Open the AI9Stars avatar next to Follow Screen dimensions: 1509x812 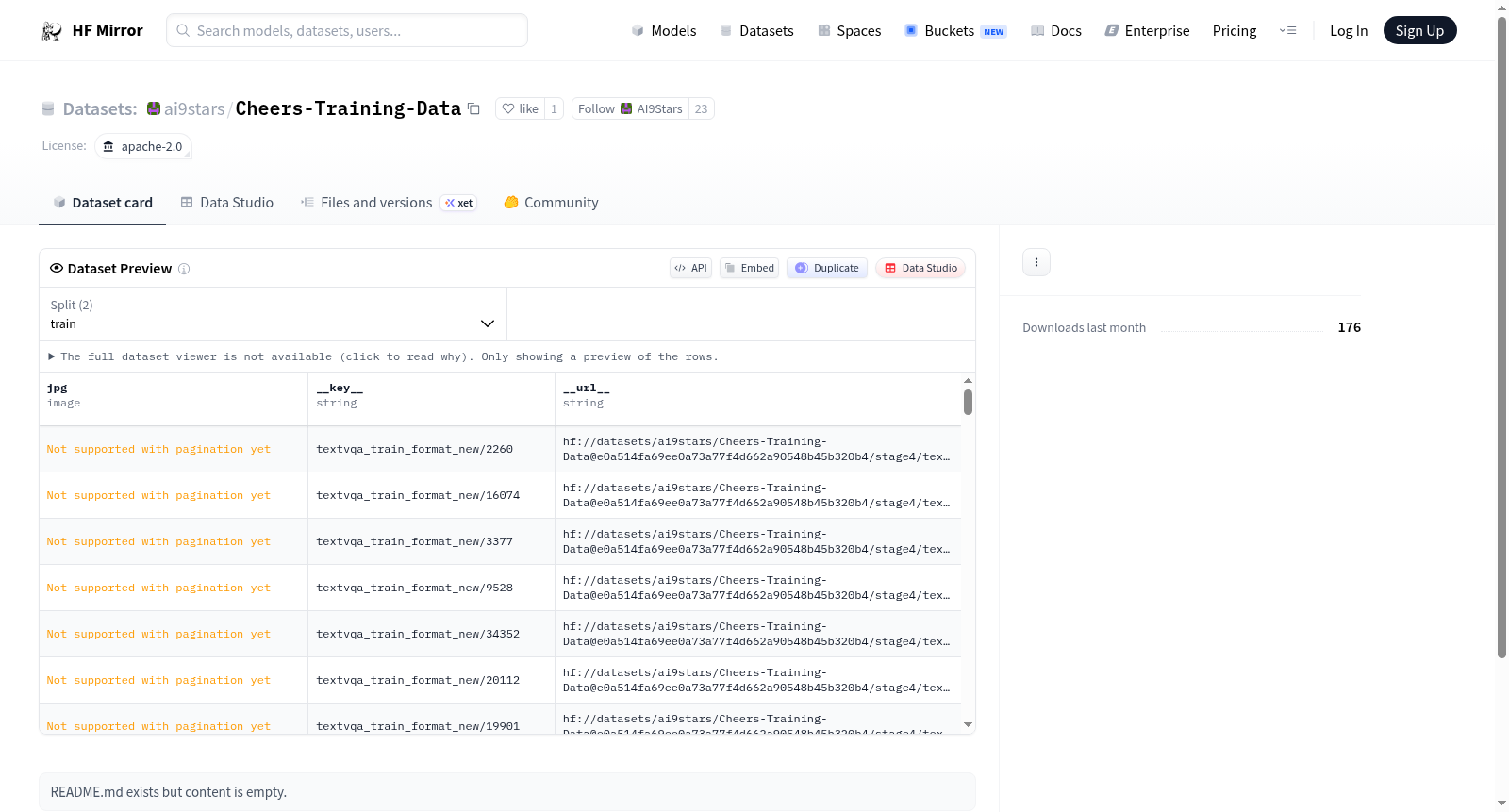pos(626,109)
